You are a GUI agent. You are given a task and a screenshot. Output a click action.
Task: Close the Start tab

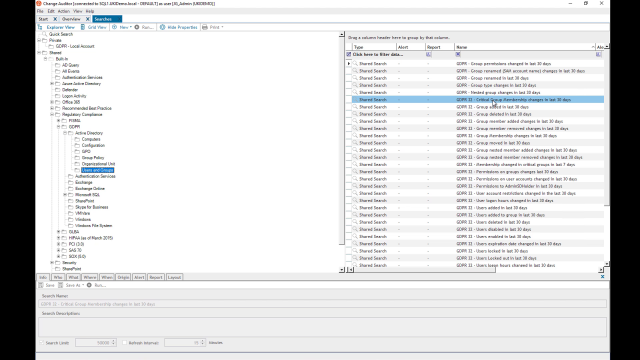[x=55, y=19]
